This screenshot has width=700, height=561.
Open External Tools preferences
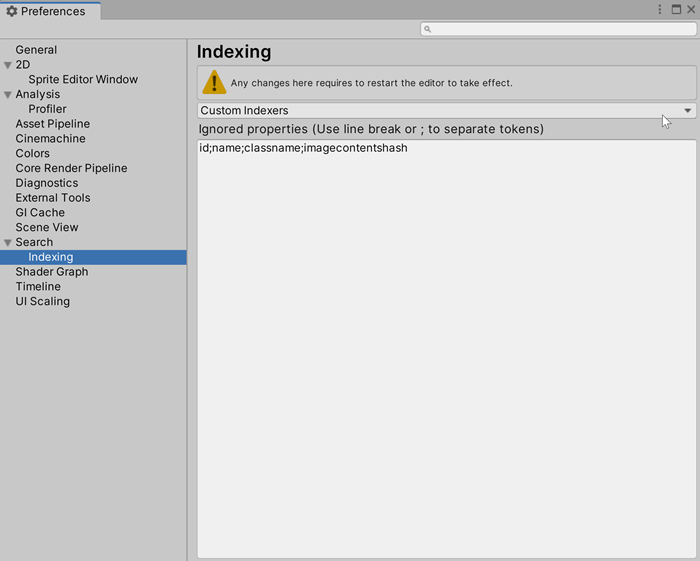tap(53, 198)
